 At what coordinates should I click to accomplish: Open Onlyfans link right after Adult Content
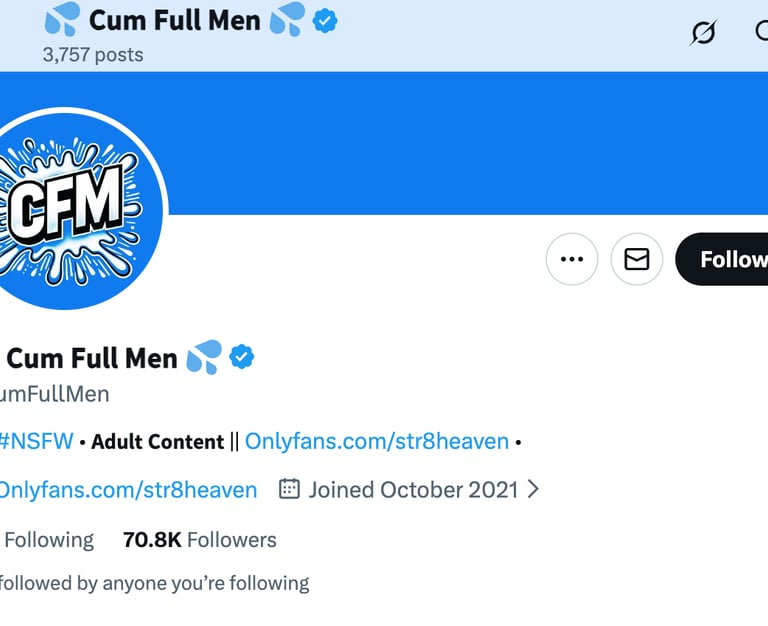coord(377,441)
